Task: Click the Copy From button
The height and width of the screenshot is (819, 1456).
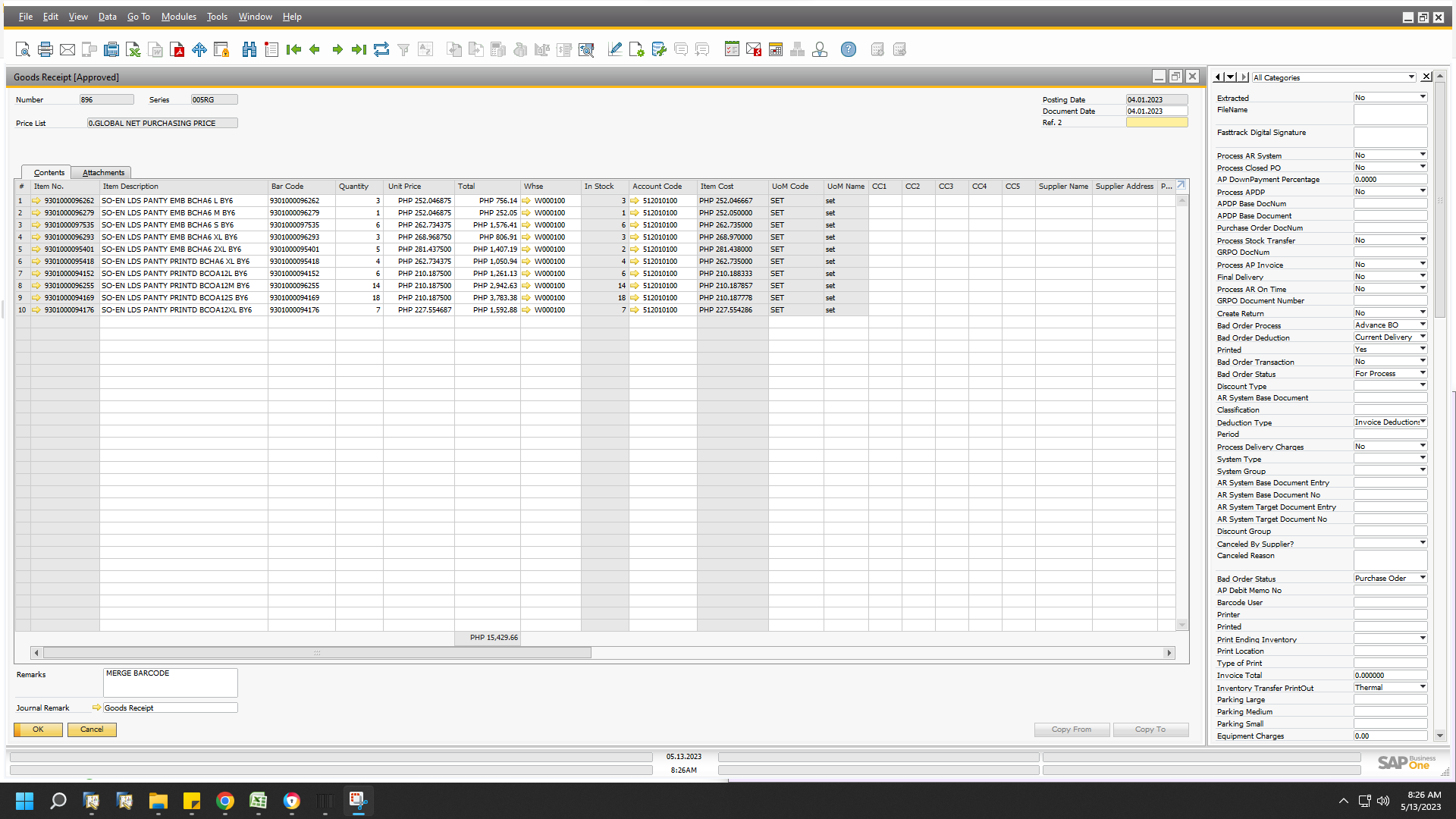Action: click(1072, 730)
